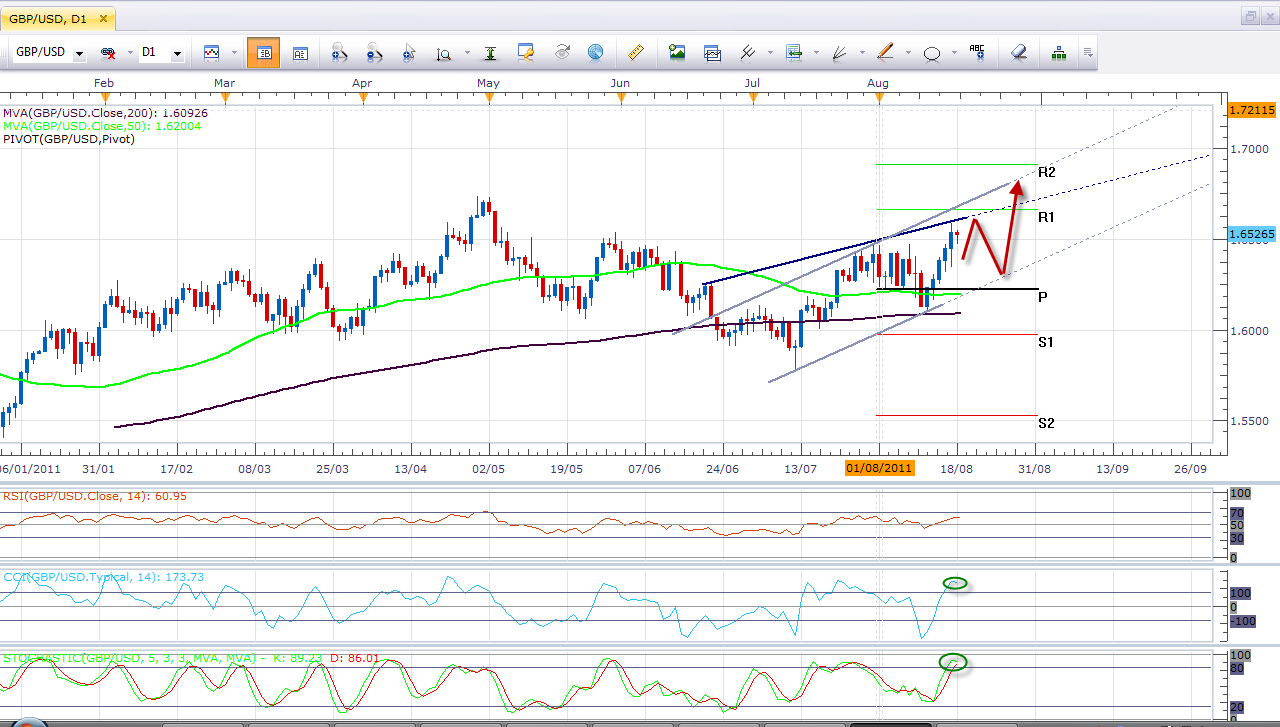
Task: Expand the pitchfork tool dropdown arrow
Action: [x=768, y=53]
